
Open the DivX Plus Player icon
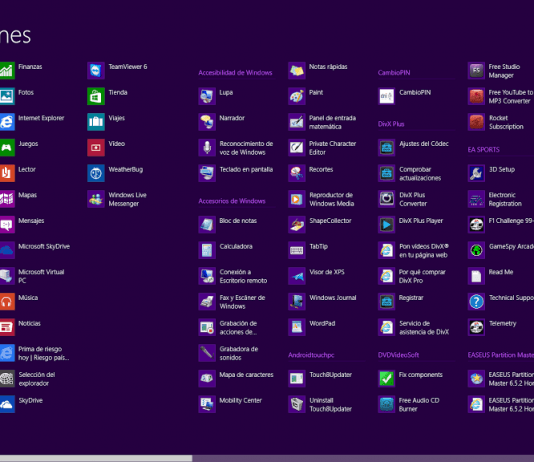point(387,225)
